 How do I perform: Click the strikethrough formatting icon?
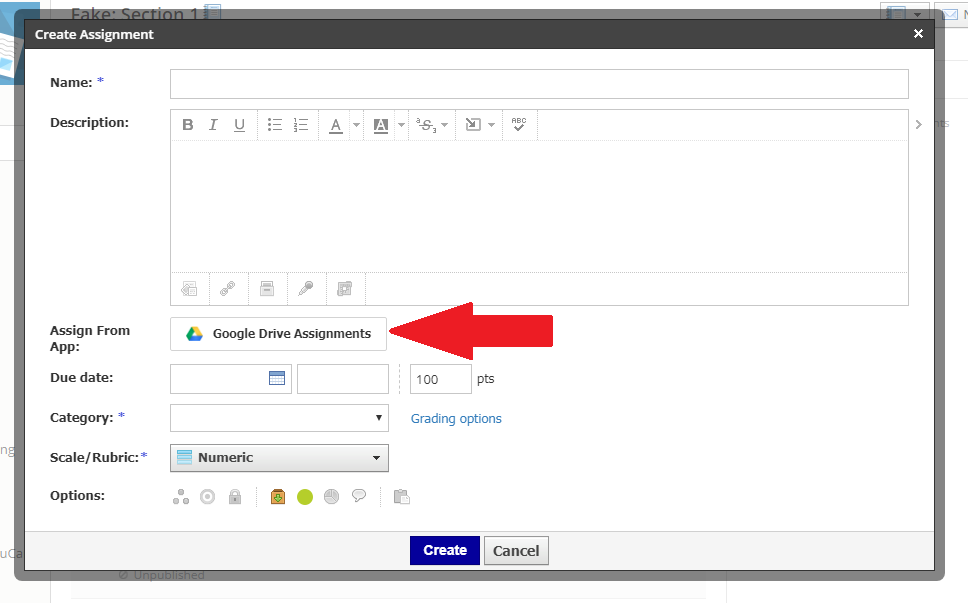426,125
